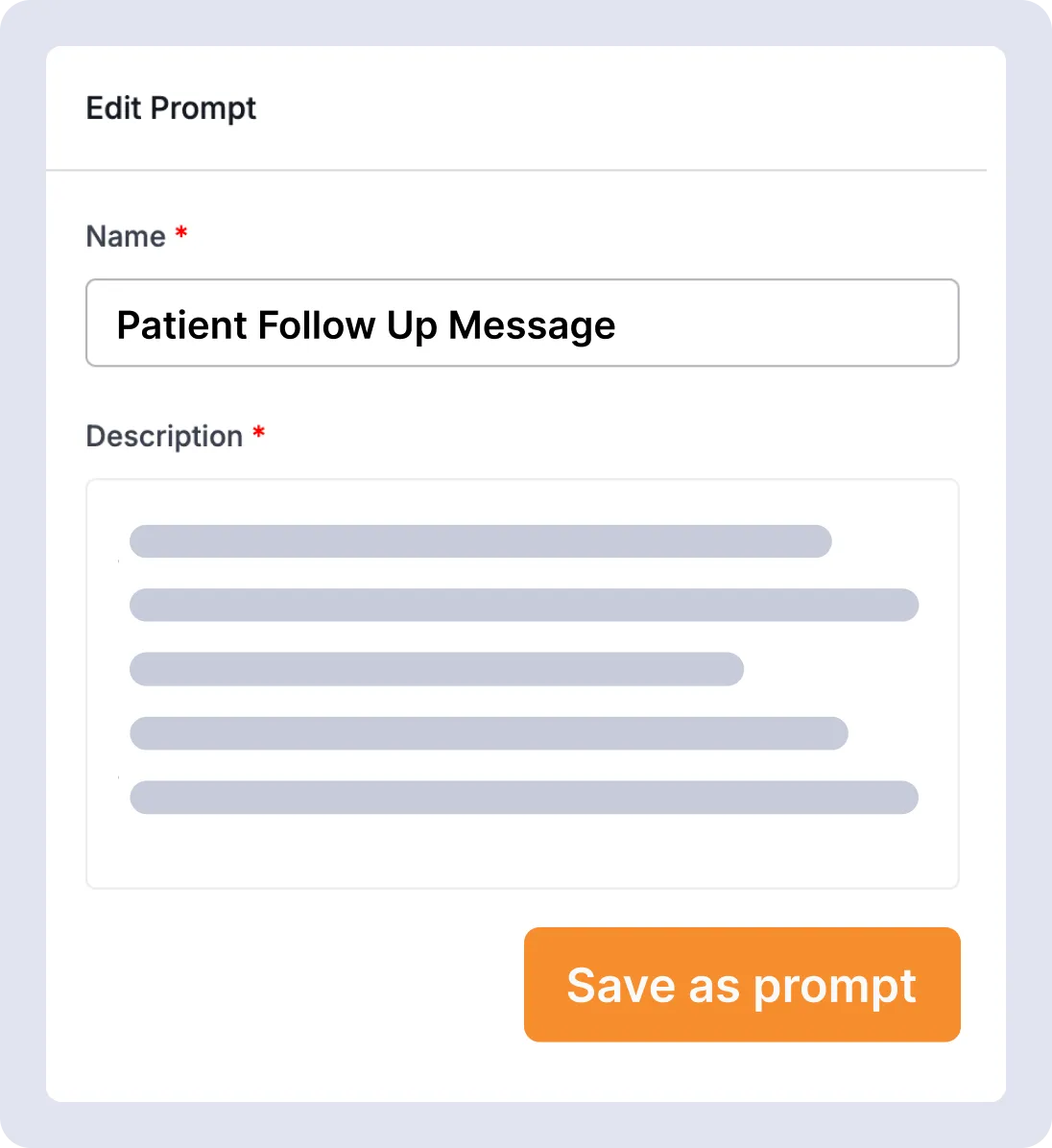1052x1148 pixels.
Task: Select the Name input field
Action: point(522,323)
